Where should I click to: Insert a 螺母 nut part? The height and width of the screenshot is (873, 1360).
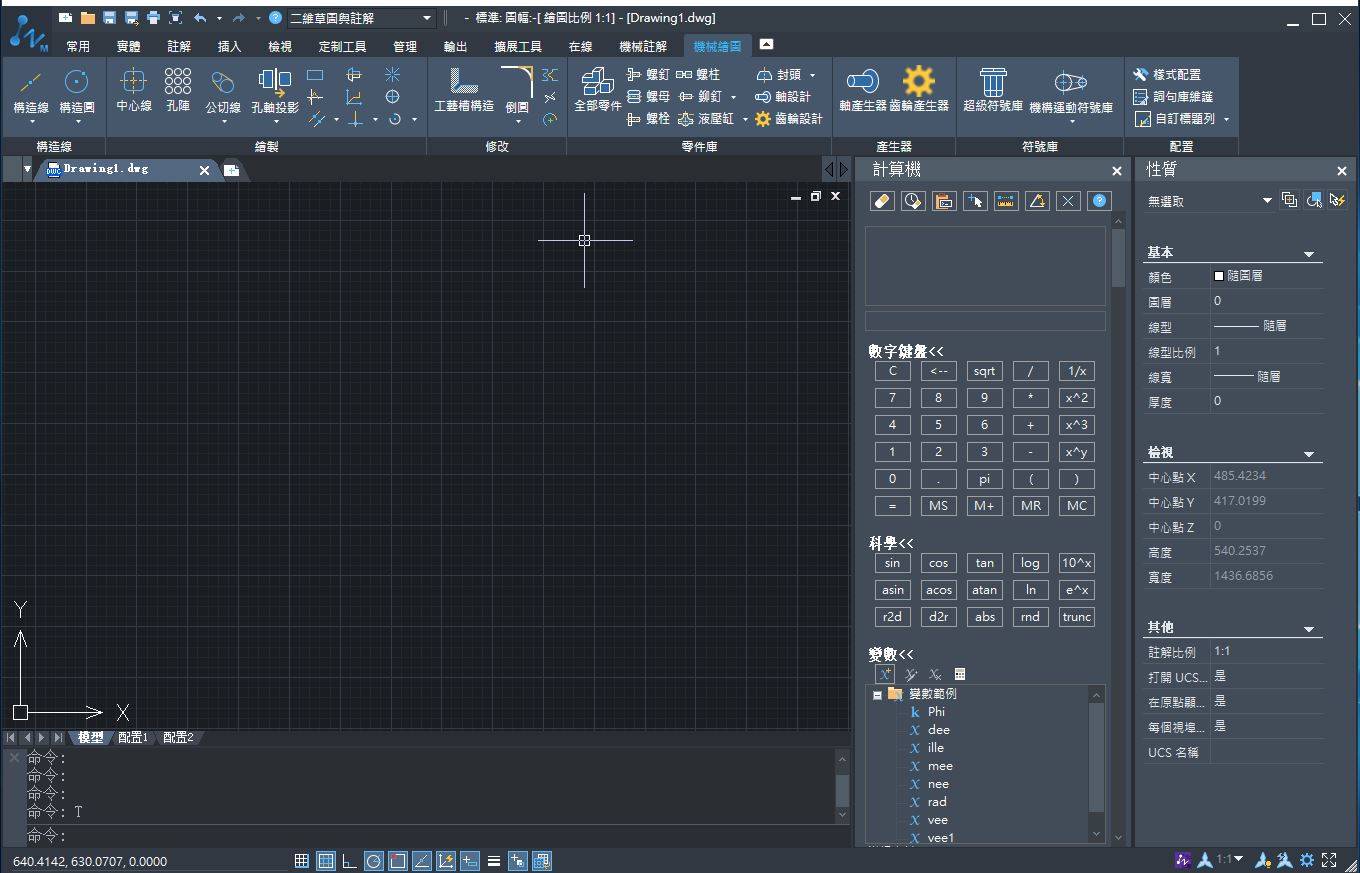(x=648, y=97)
